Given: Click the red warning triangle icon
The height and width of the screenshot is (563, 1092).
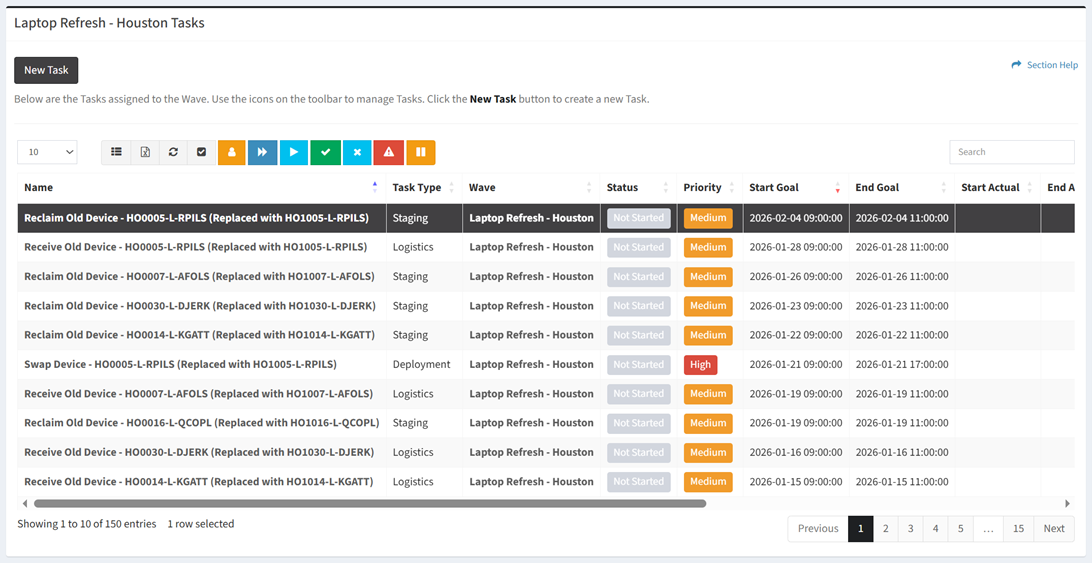Looking at the screenshot, I should [x=388, y=152].
